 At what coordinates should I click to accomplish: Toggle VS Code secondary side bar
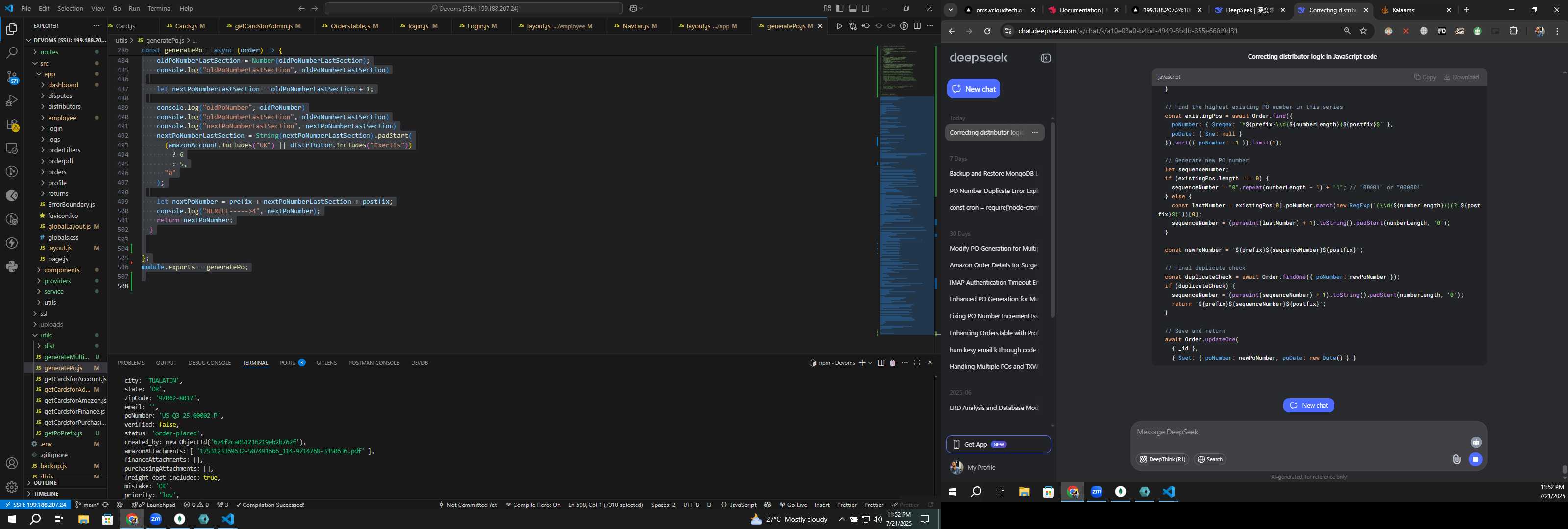tap(865, 8)
